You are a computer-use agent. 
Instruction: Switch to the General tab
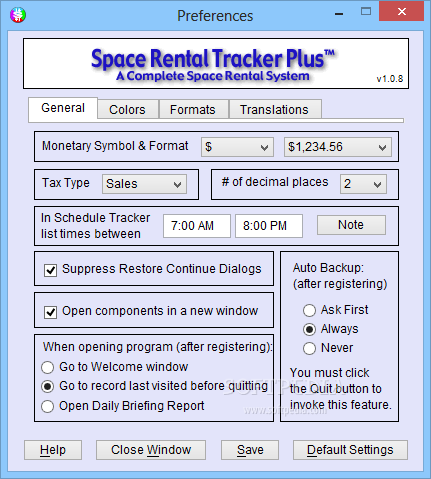point(63,108)
